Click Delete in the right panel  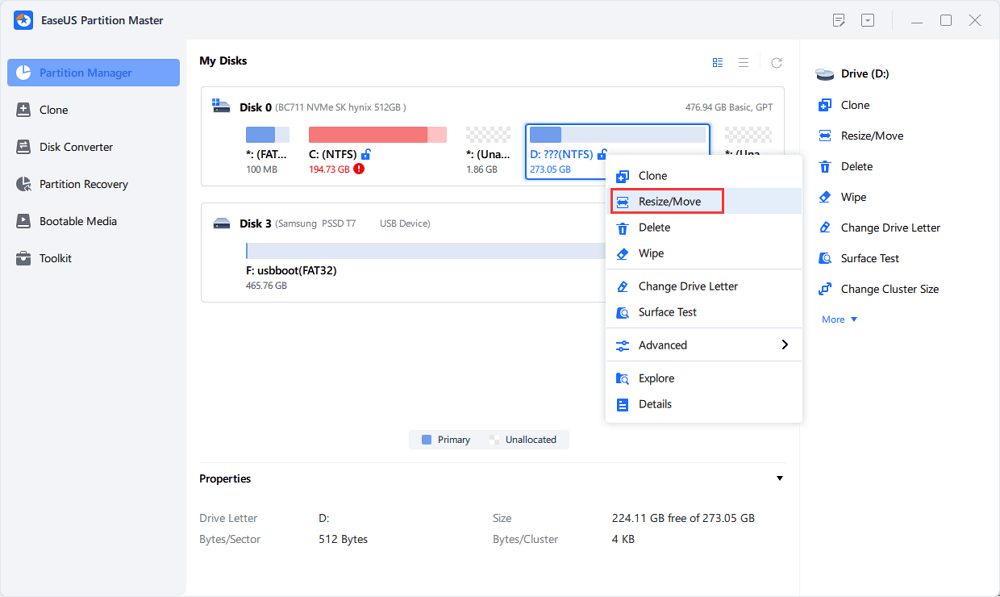coord(856,167)
